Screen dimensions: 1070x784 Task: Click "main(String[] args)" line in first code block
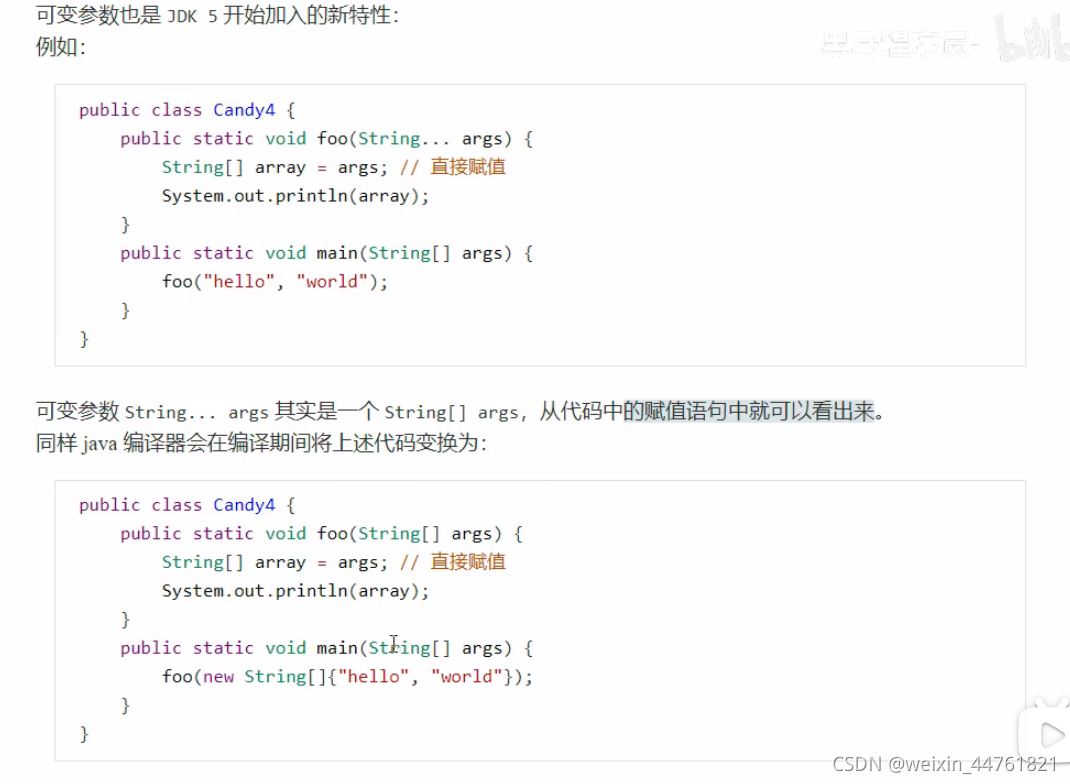pyautogui.click(x=326, y=253)
